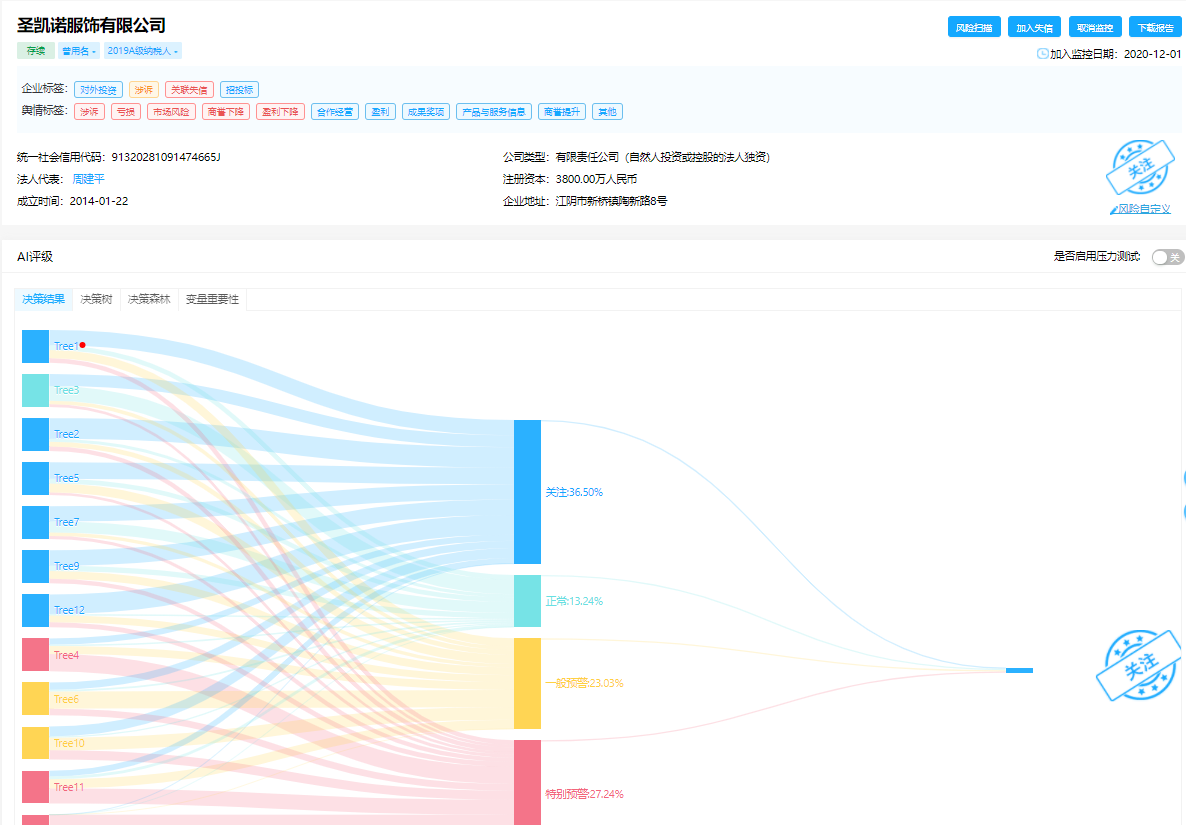Click the 取消监控 button
The height and width of the screenshot is (825, 1186).
[1095, 27]
